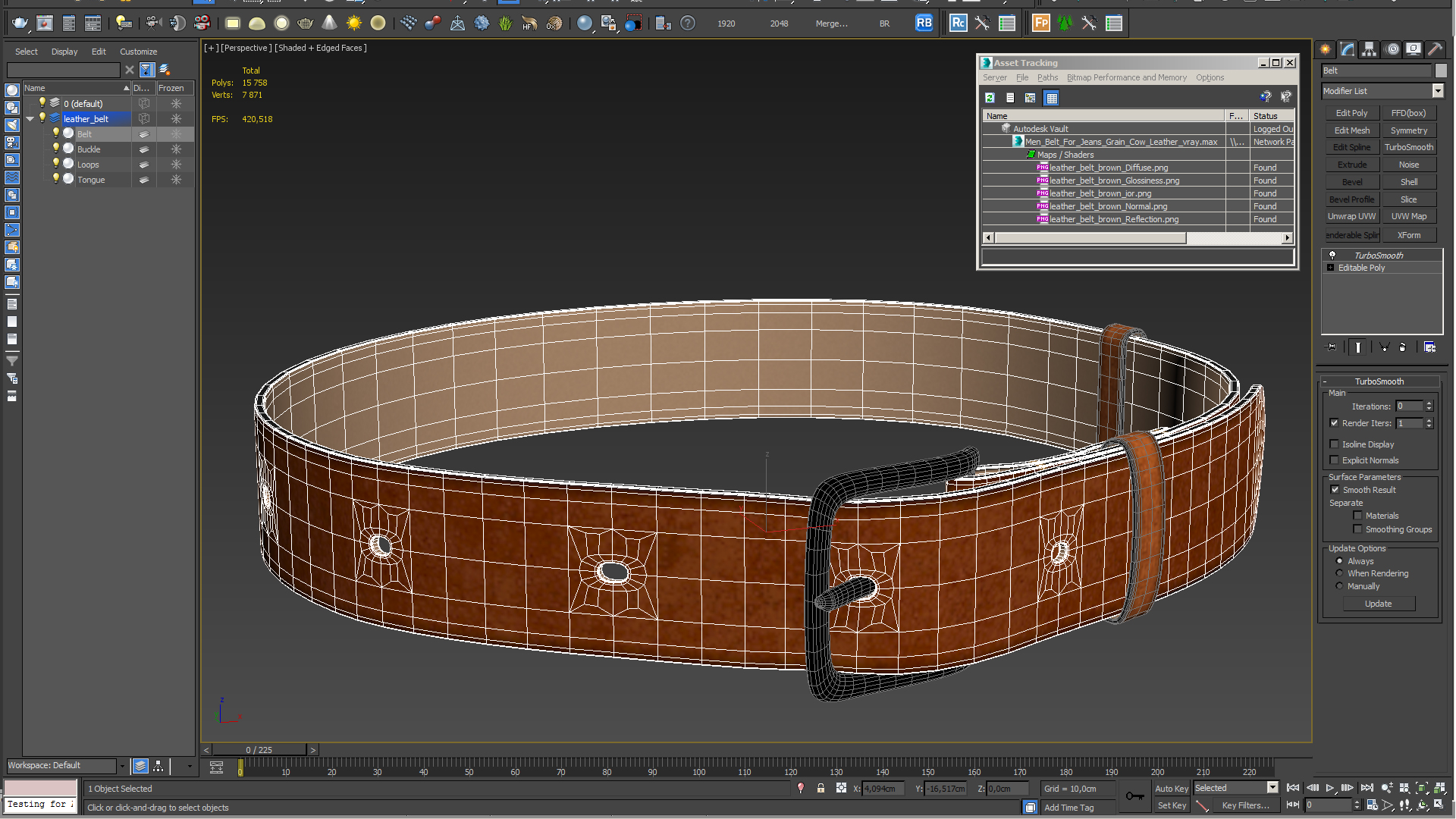Open the Forest Pack Fp icon
The height and width of the screenshot is (819, 1456).
pyautogui.click(x=1041, y=24)
